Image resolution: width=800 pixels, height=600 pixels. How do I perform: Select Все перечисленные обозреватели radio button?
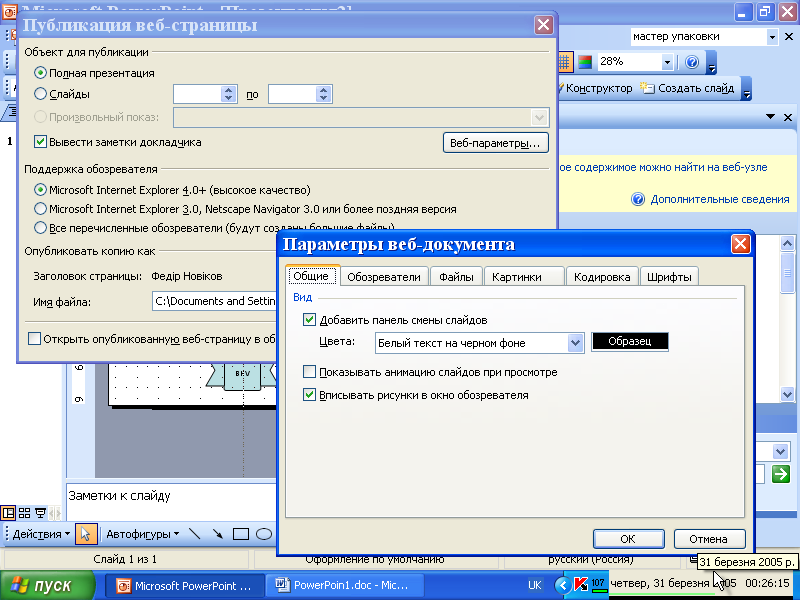pos(40,228)
